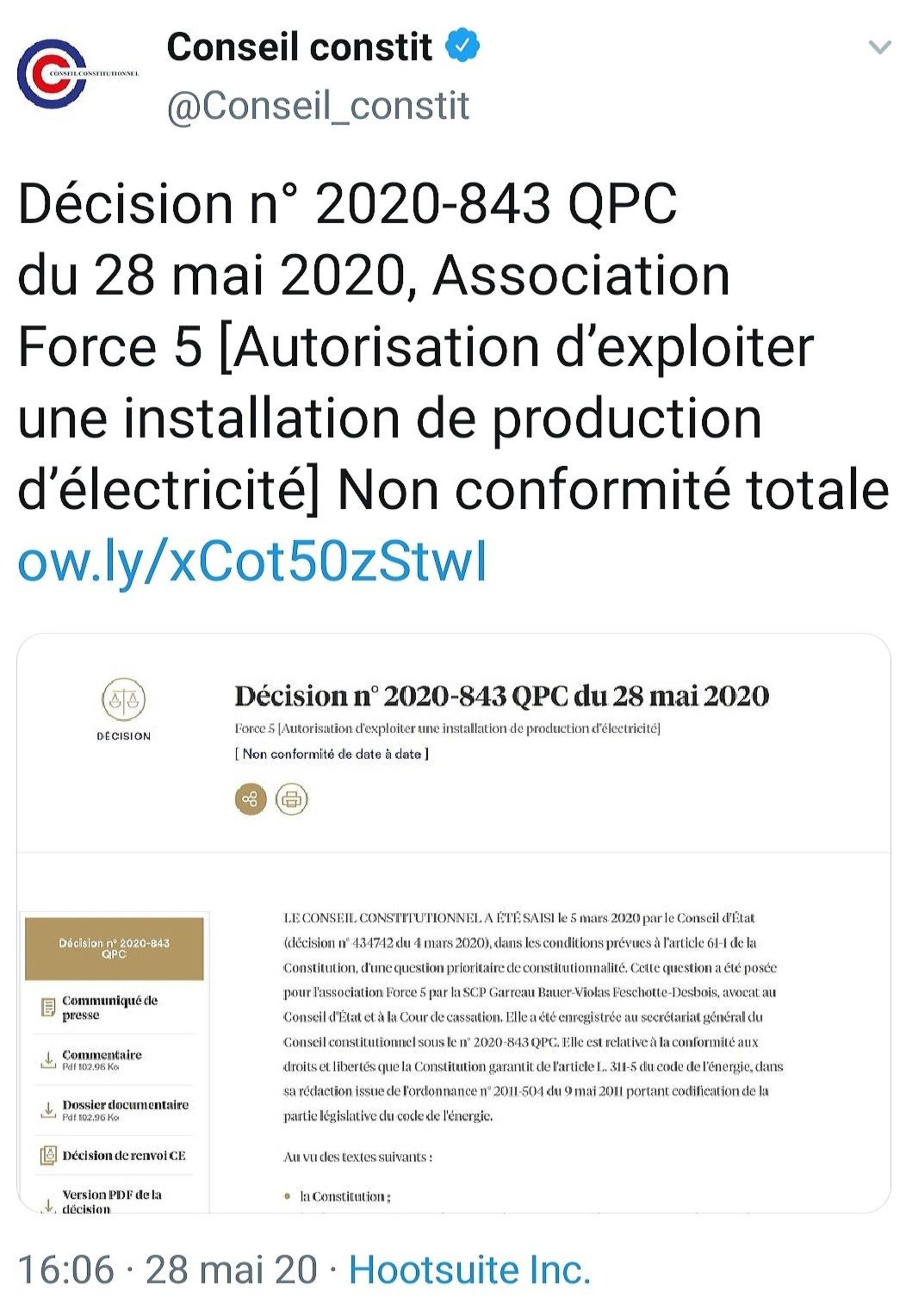Click the blue verified badge
This screenshot has height=1316, width=906.
[x=462, y=45]
